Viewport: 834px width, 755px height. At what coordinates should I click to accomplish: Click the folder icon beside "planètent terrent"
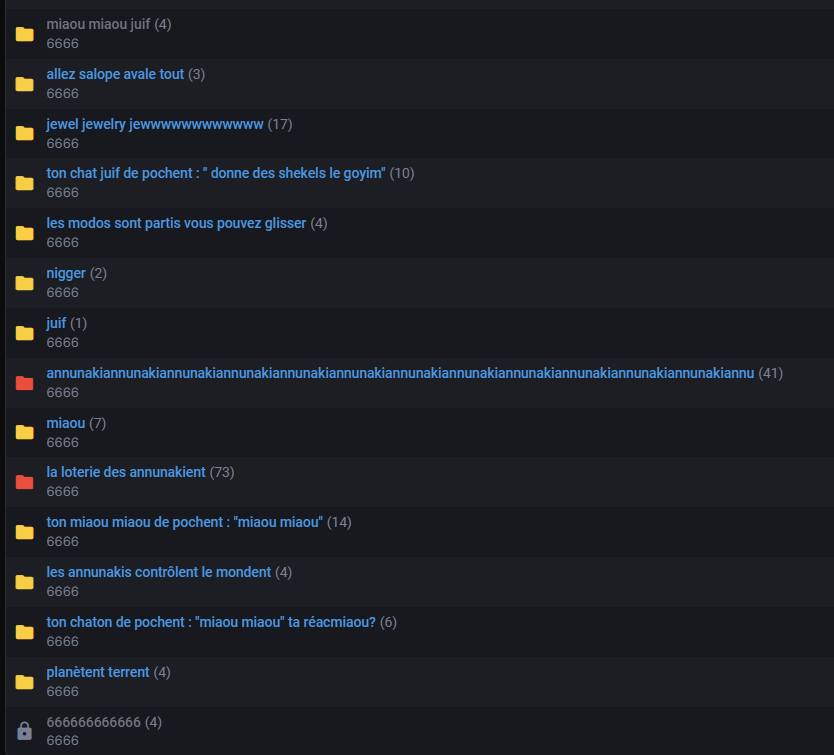click(x=25, y=682)
